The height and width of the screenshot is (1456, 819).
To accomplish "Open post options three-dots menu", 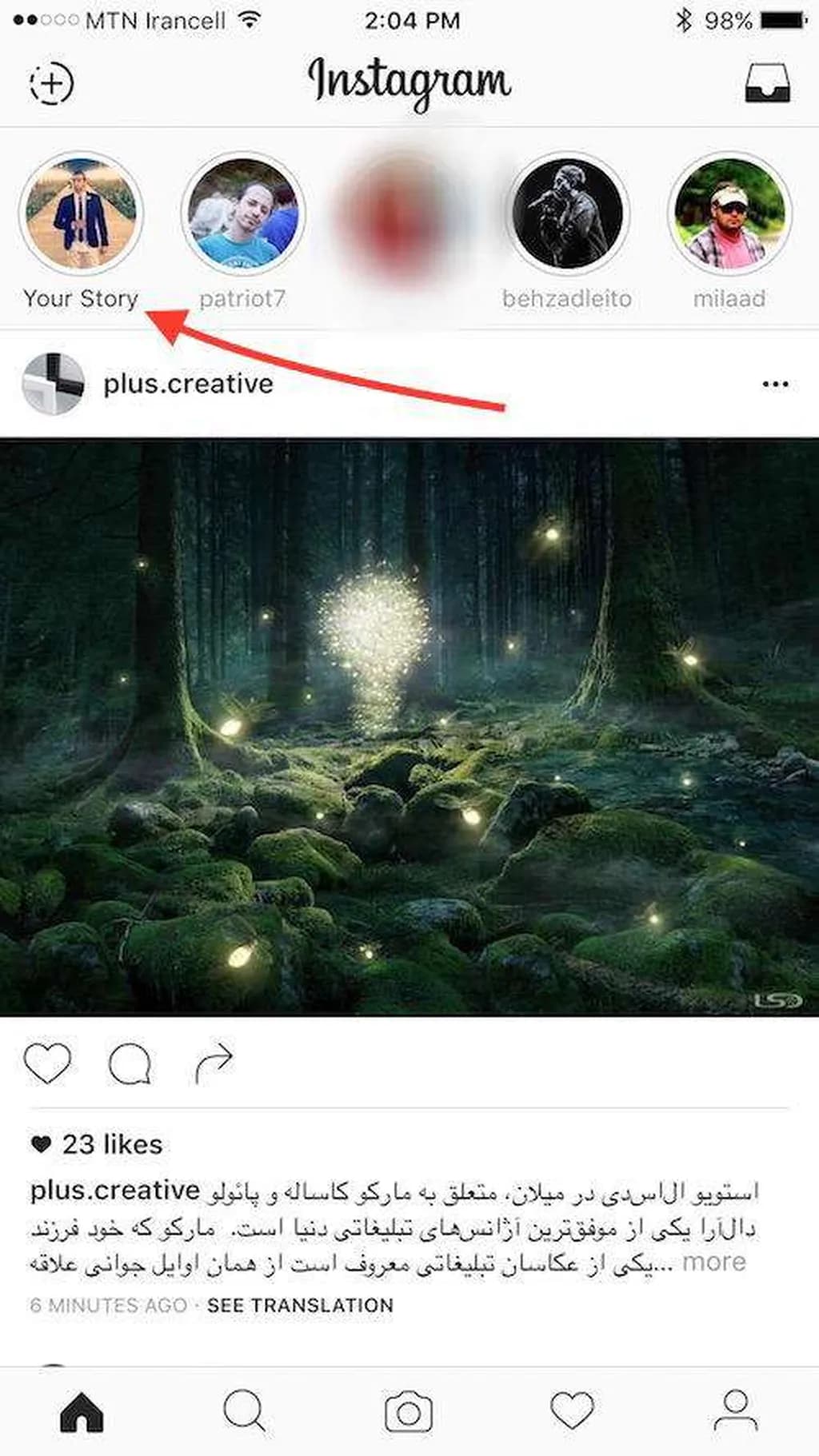I will (775, 385).
